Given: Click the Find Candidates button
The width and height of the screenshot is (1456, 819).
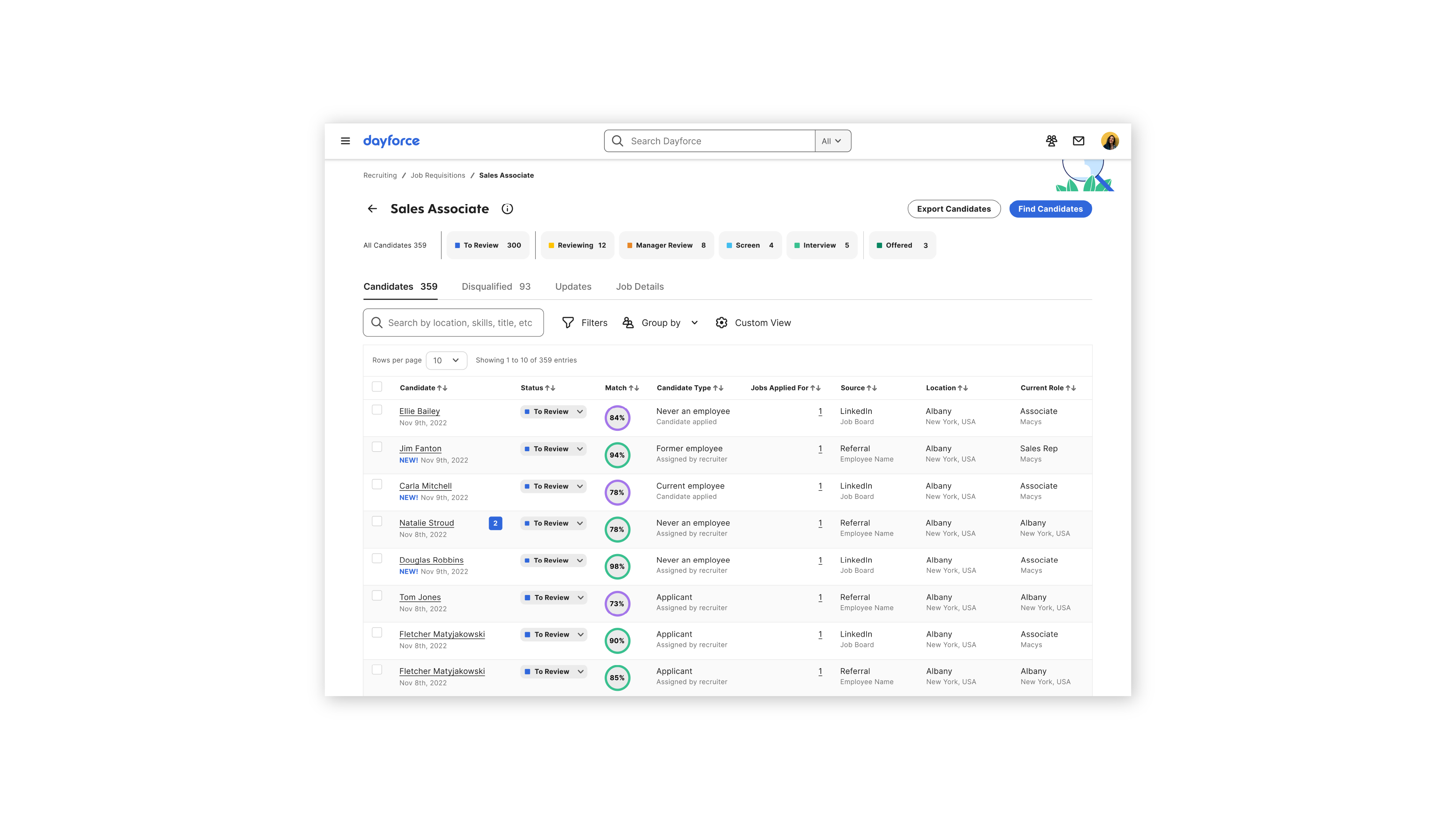Looking at the screenshot, I should tap(1050, 209).
